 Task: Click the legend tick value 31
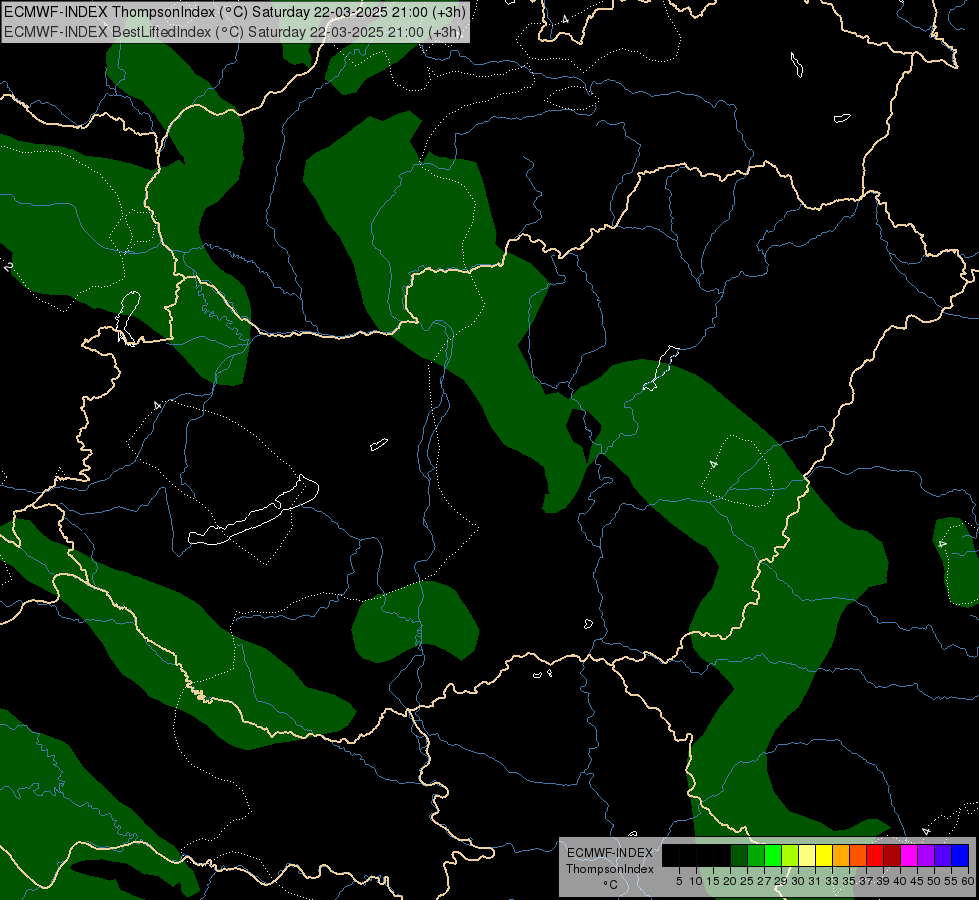point(815,881)
